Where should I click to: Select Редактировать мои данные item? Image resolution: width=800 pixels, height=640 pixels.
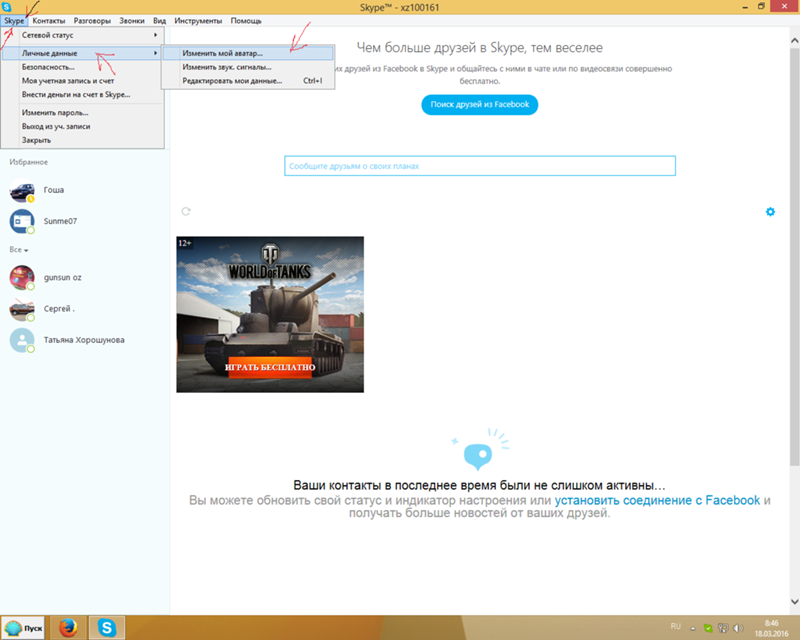248,81
